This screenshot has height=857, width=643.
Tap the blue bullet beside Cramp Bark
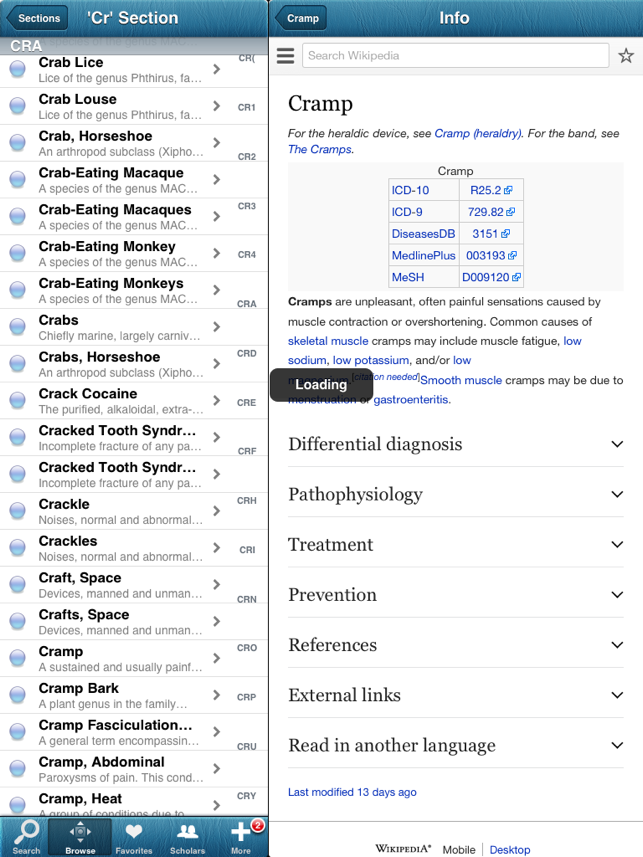pos(17,696)
